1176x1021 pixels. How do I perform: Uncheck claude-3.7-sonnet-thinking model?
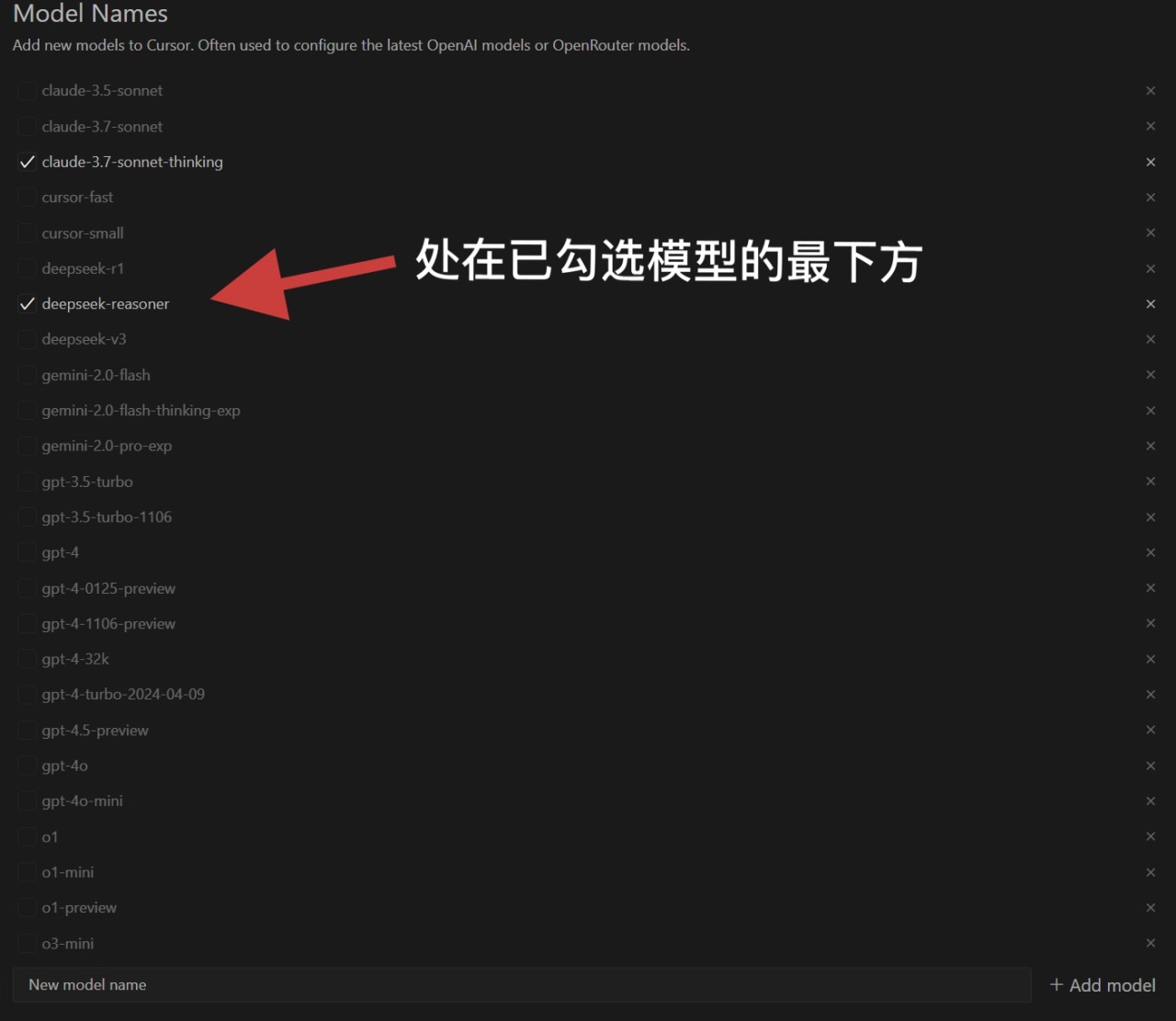pos(27,162)
